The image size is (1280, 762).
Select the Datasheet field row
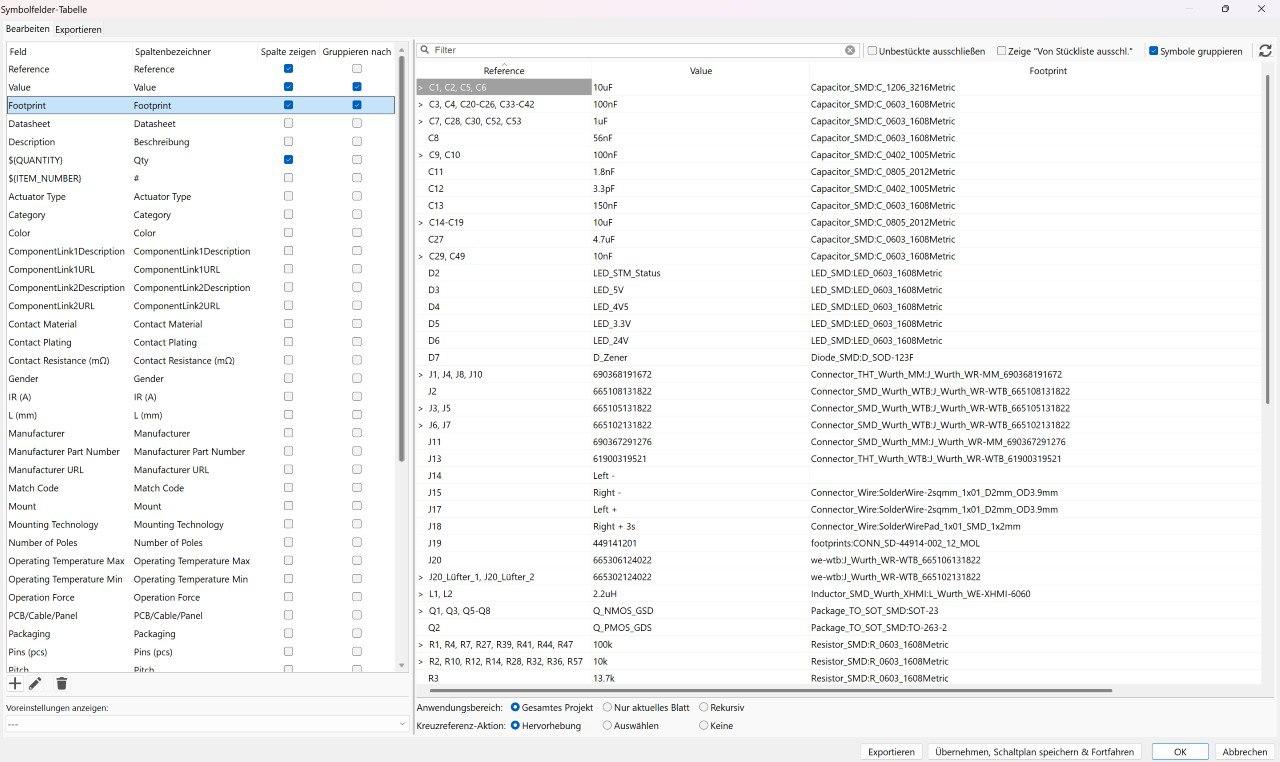point(200,124)
